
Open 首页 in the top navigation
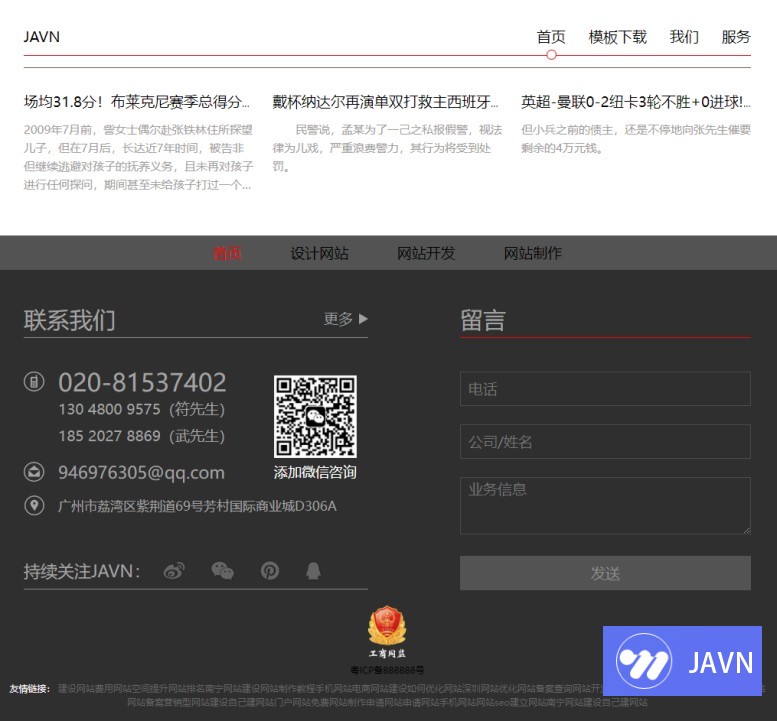(x=551, y=37)
